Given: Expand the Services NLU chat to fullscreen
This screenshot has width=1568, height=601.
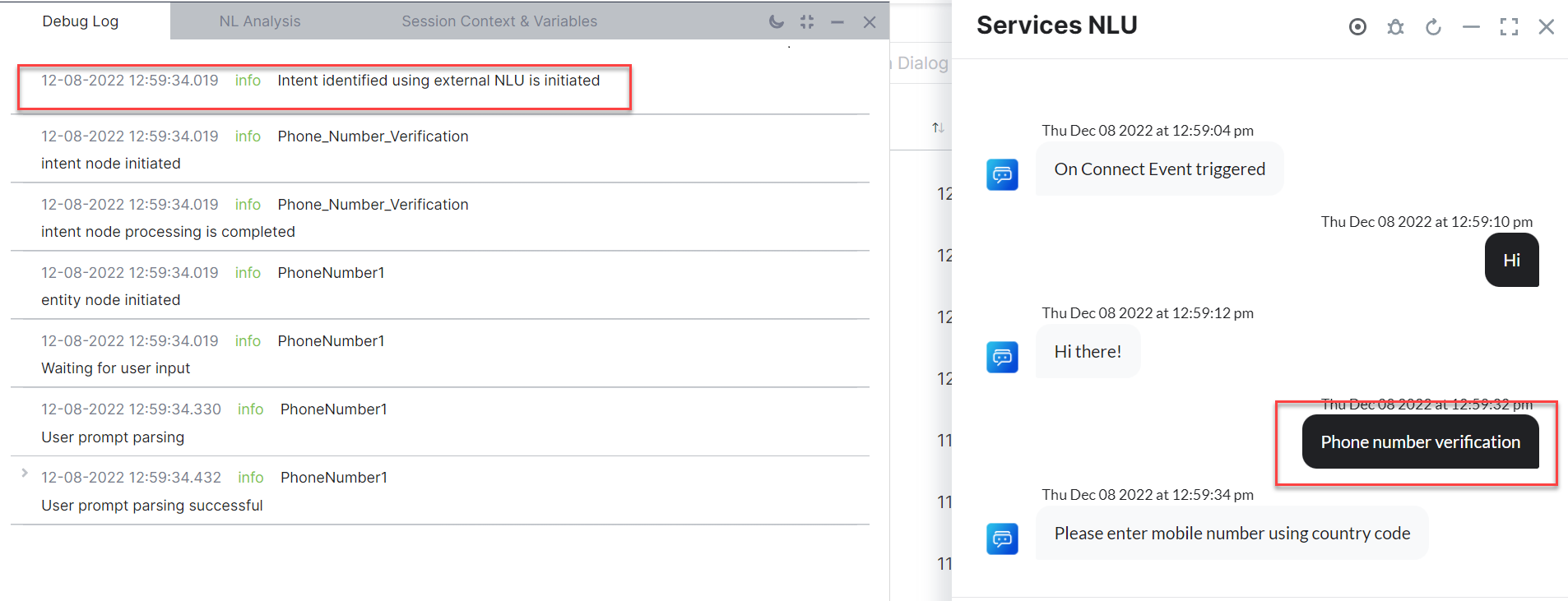Looking at the screenshot, I should click(x=1509, y=27).
